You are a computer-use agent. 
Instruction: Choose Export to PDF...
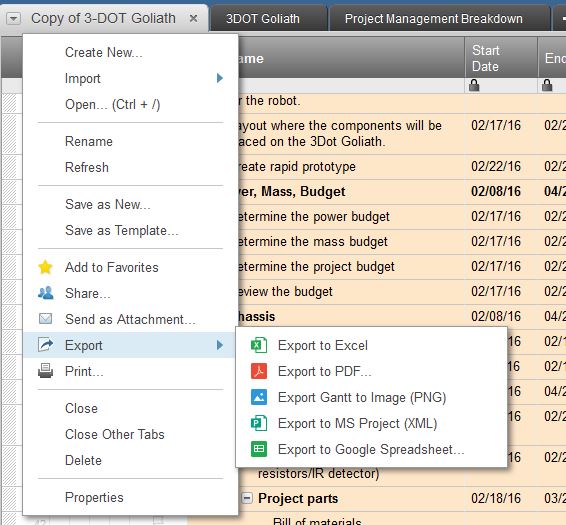325,372
